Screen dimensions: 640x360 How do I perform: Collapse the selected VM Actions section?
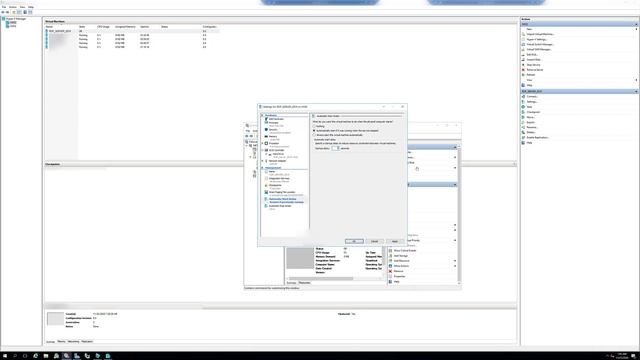636,91
